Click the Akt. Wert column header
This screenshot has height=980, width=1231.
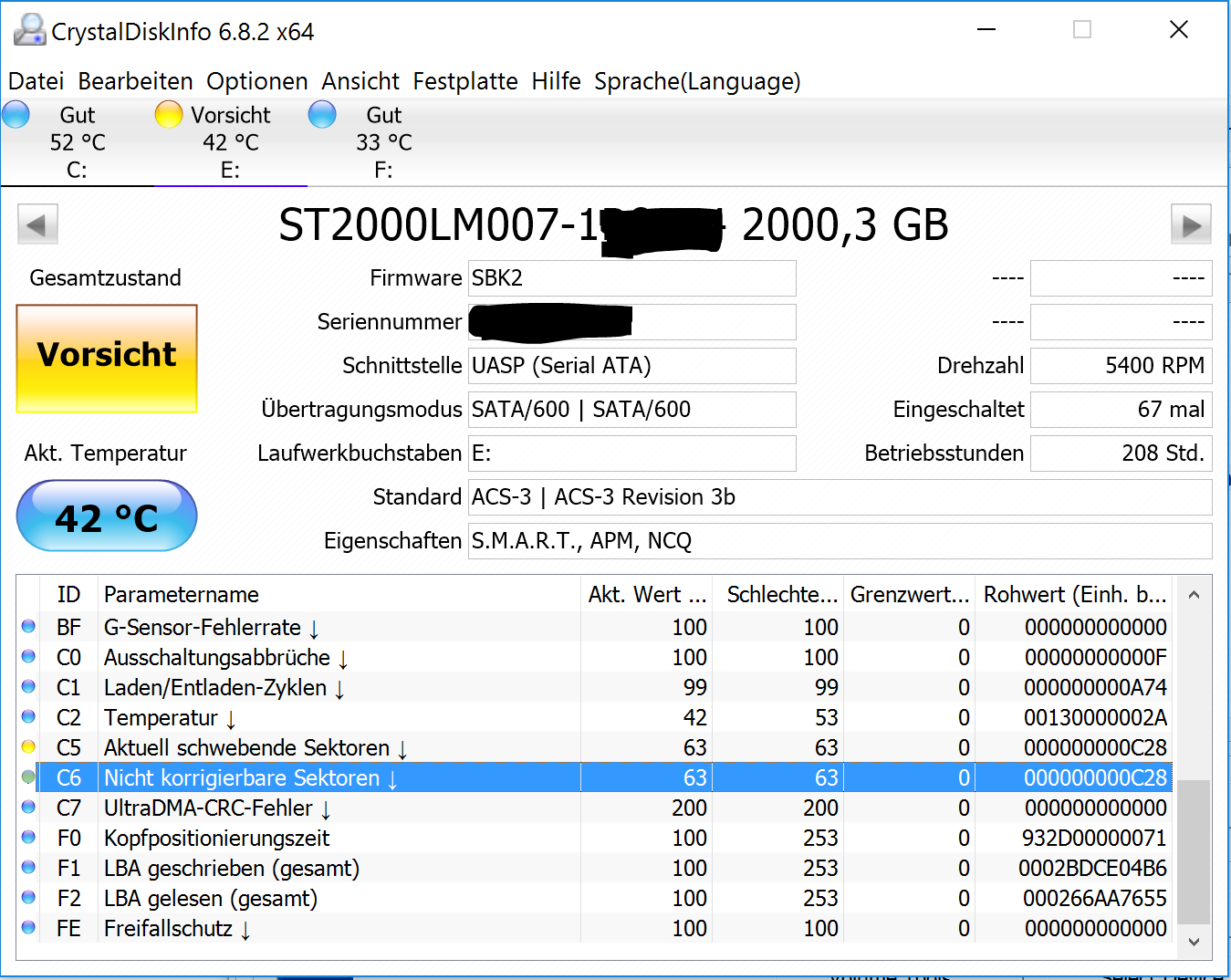(647, 595)
